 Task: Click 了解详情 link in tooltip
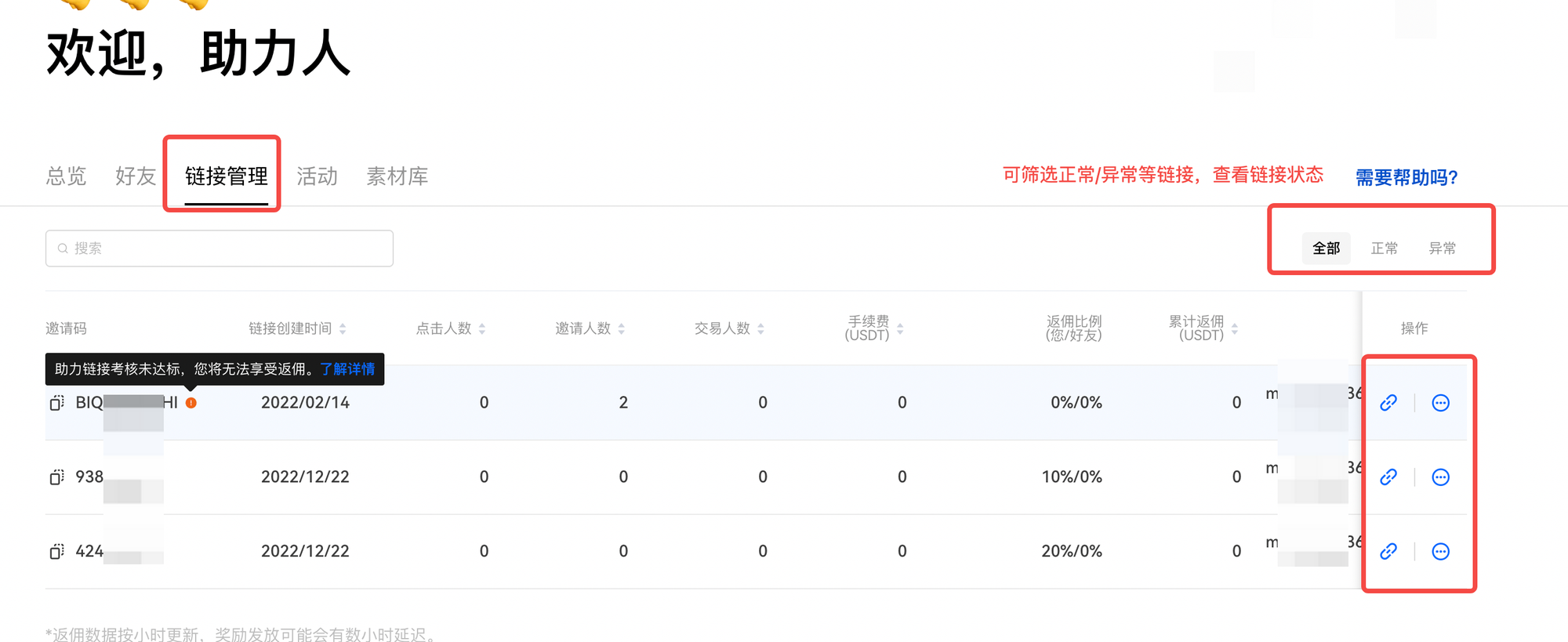347,369
